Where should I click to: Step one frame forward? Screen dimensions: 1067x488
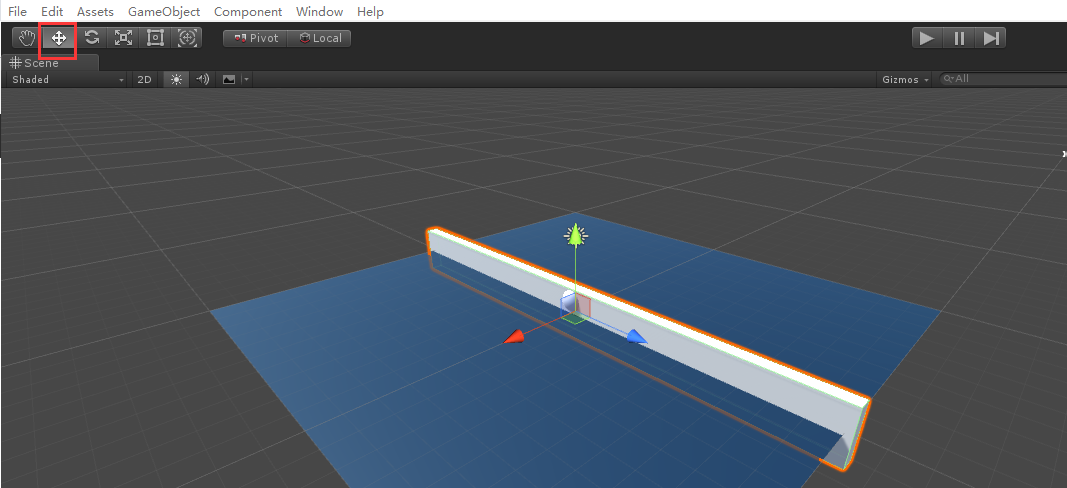coord(990,38)
